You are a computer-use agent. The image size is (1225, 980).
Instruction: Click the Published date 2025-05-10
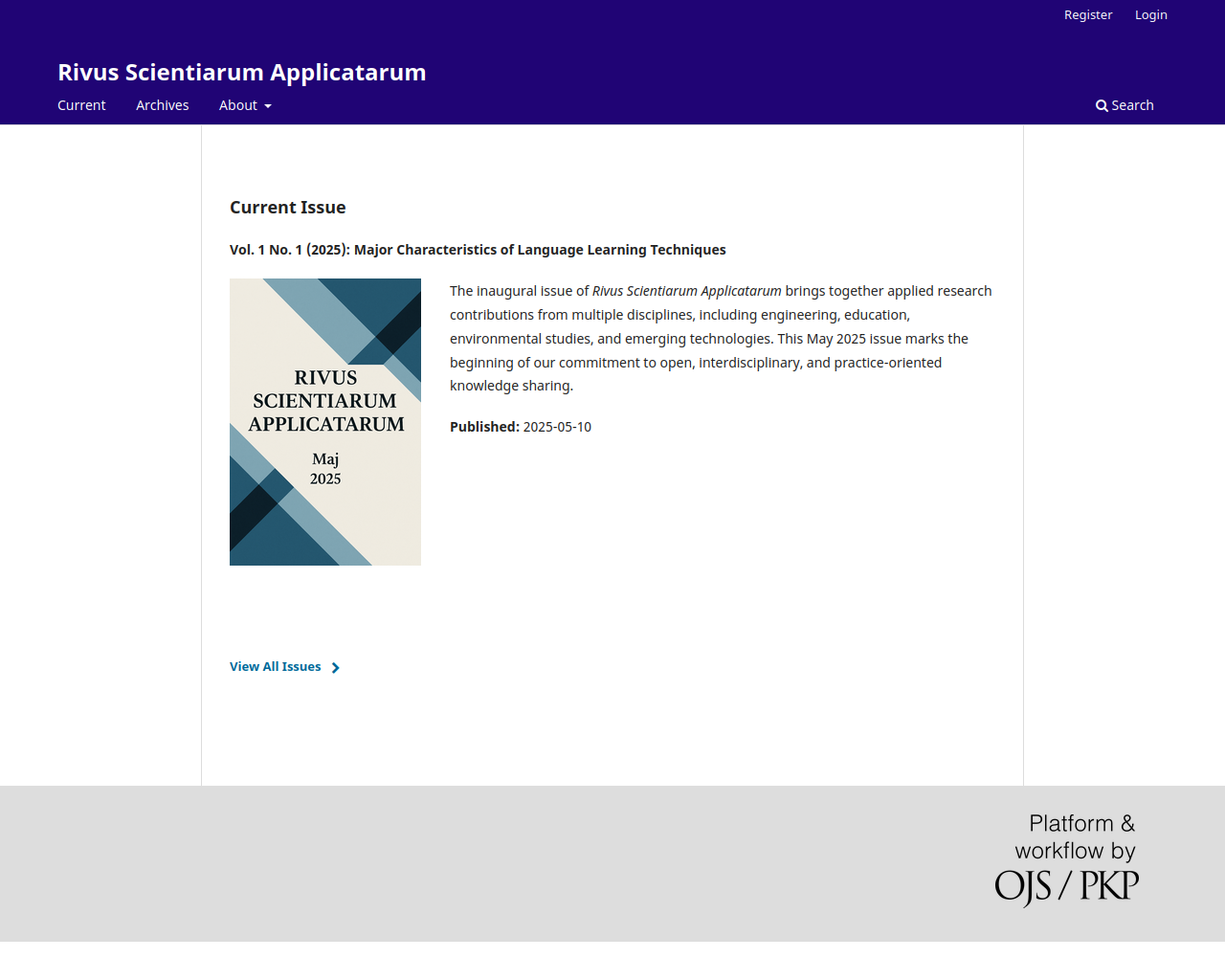pos(557,427)
